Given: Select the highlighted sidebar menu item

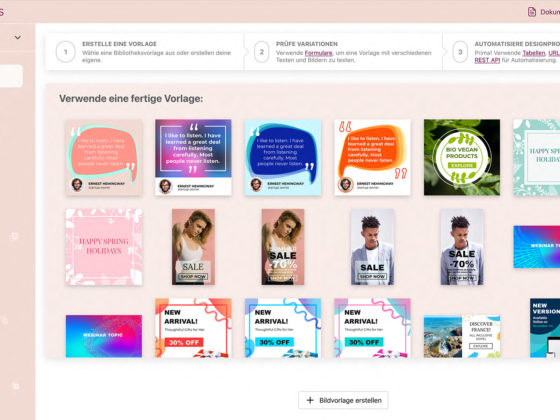Looking at the screenshot, I should [11, 76].
